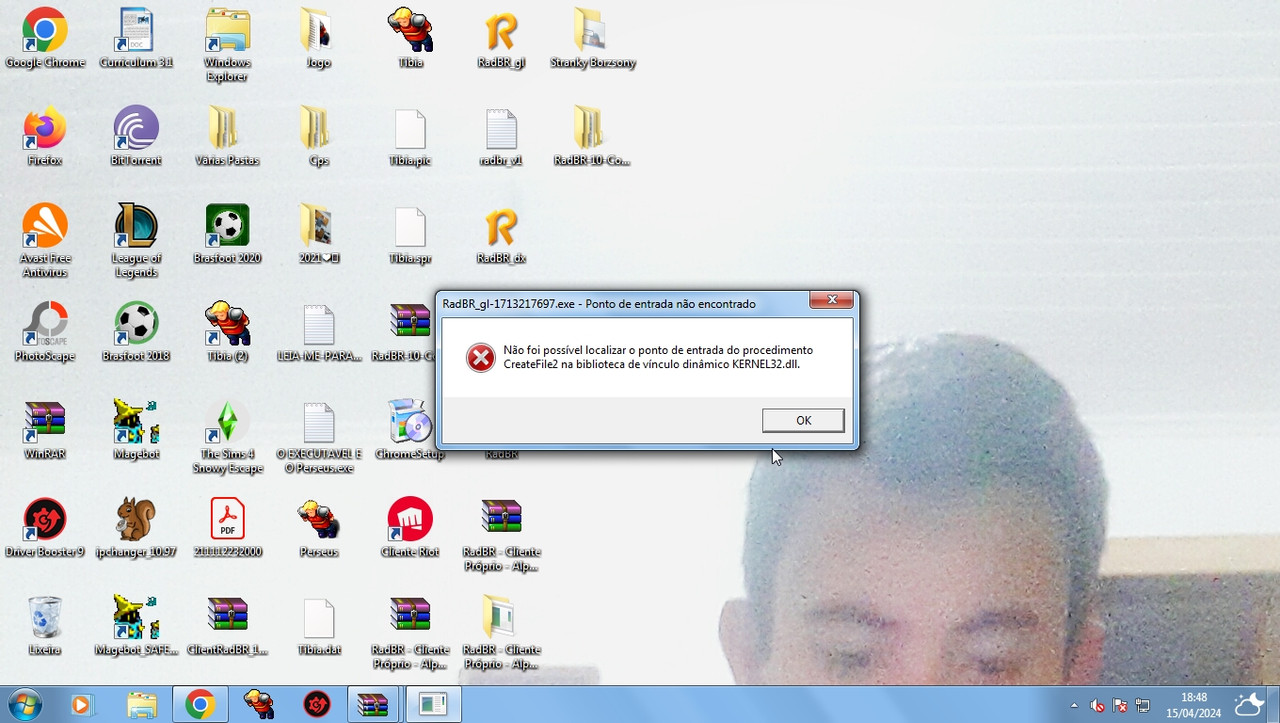The height and width of the screenshot is (723, 1280).
Task: Select the BitTorrent desktop icon
Action: click(136, 137)
